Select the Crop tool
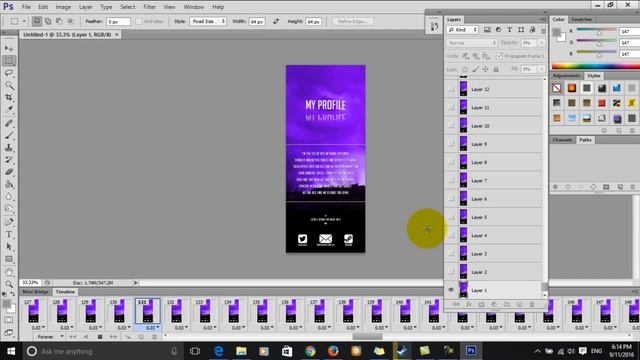 pyautogui.click(x=9, y=97)
